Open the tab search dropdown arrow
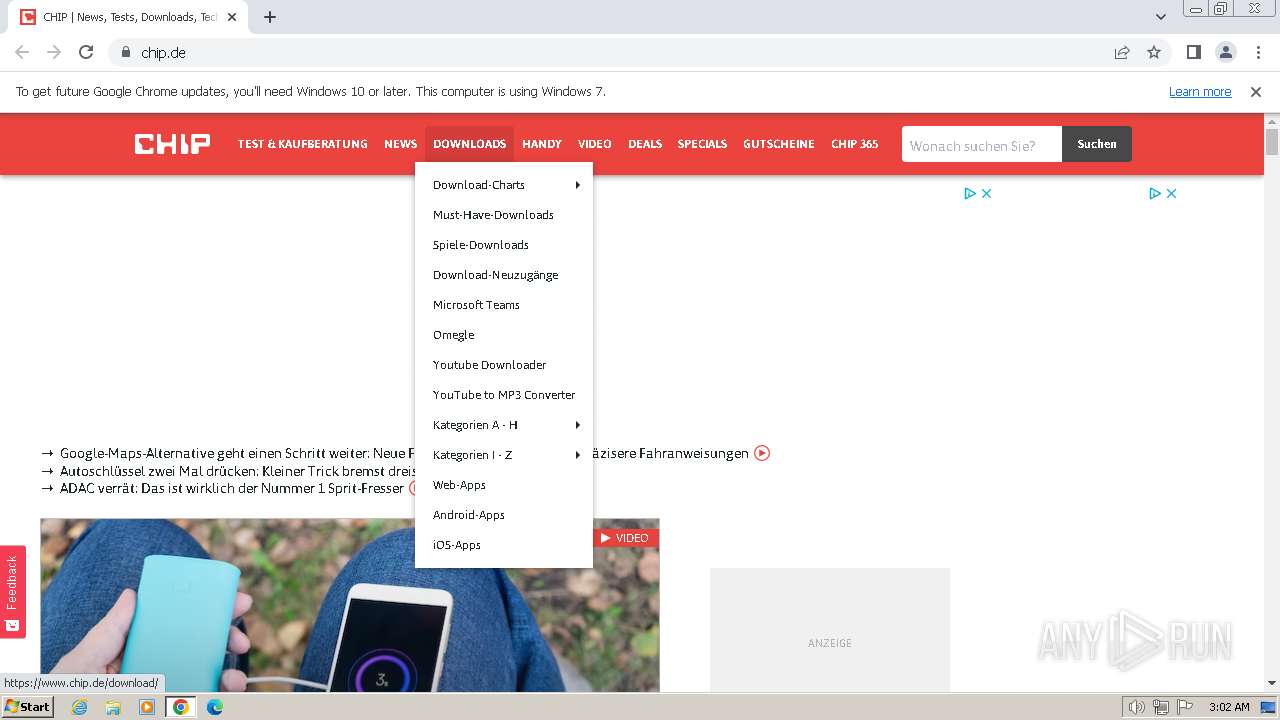 pyautogui.click(x=1161, y=17)
